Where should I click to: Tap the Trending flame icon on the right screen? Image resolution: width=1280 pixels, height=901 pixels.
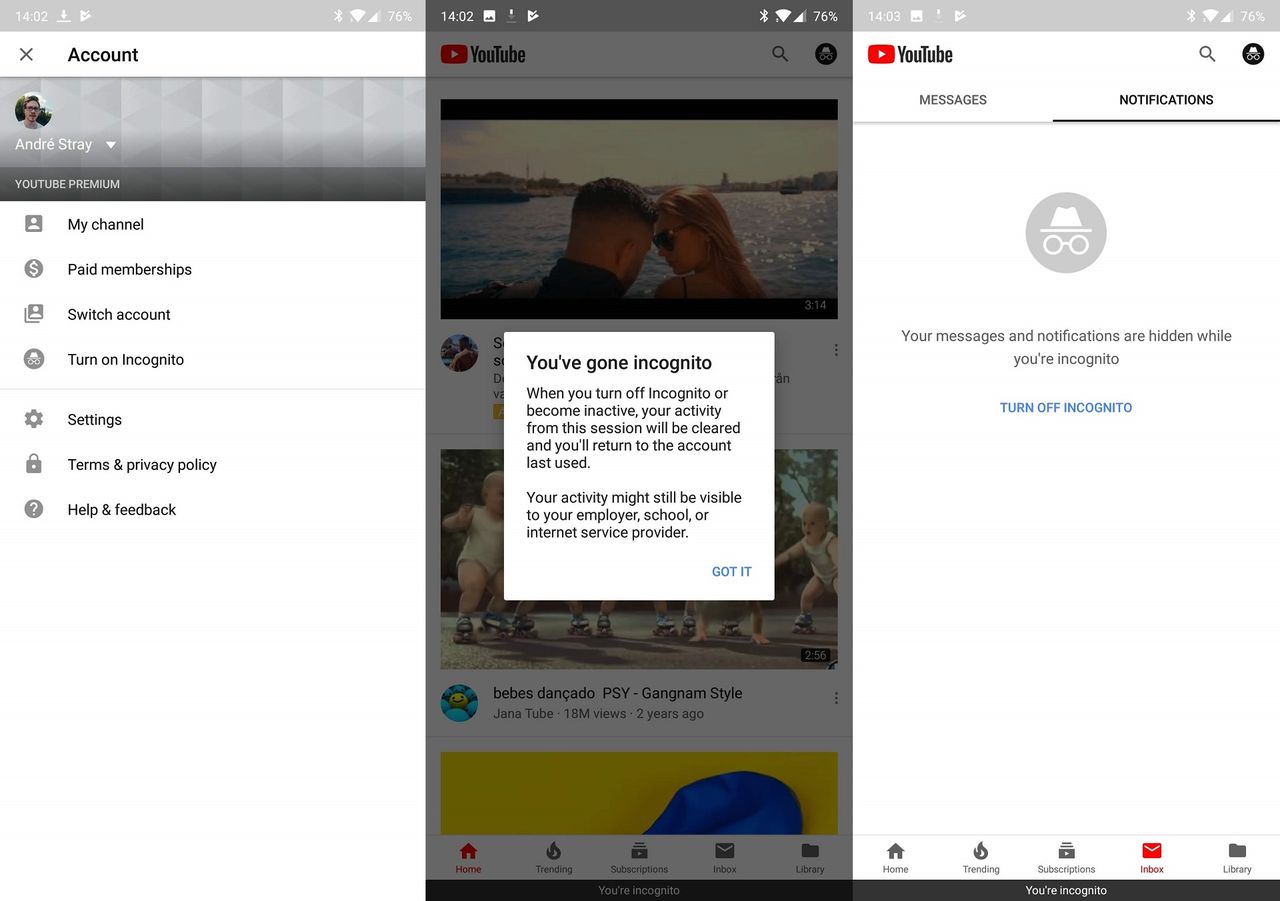pyautogui.click(x=981, y=851)
